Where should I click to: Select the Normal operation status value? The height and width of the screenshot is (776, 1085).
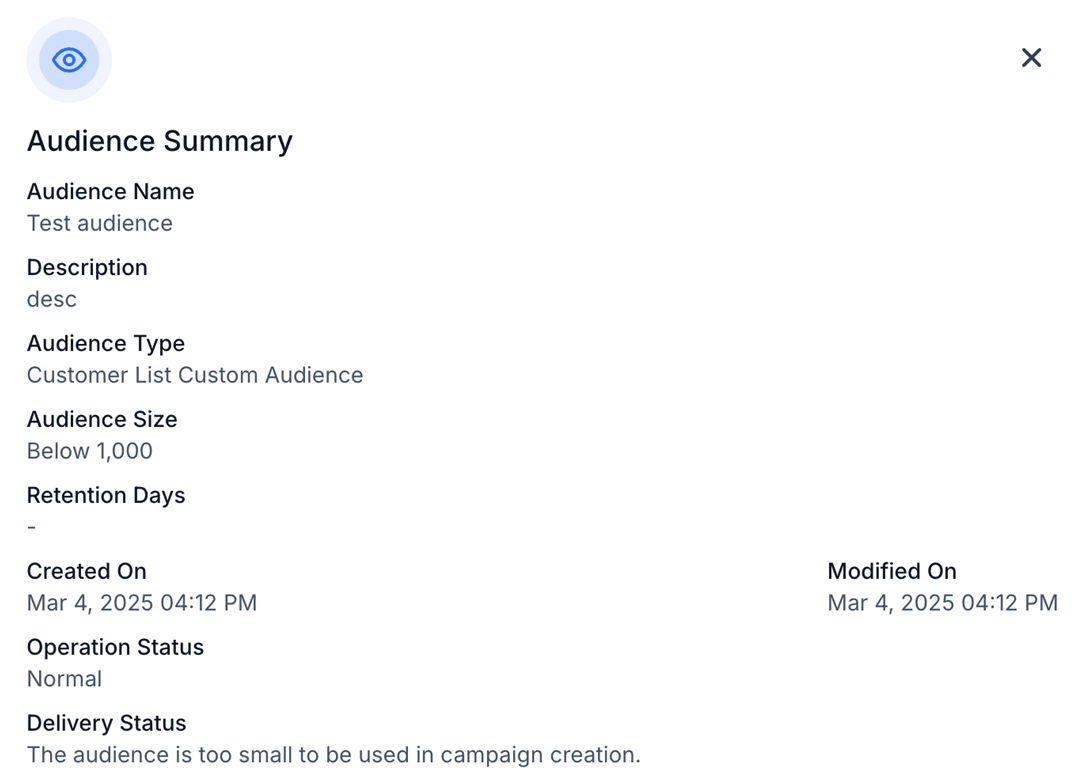(x=64, y=679)
